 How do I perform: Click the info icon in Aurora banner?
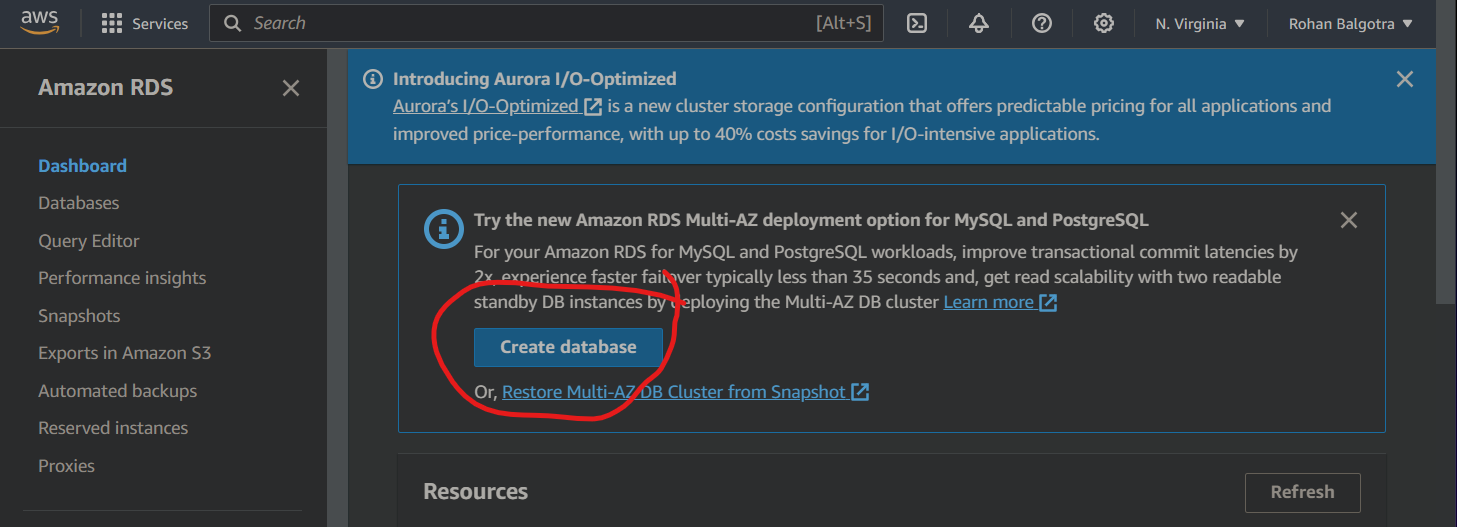point(373,79)
